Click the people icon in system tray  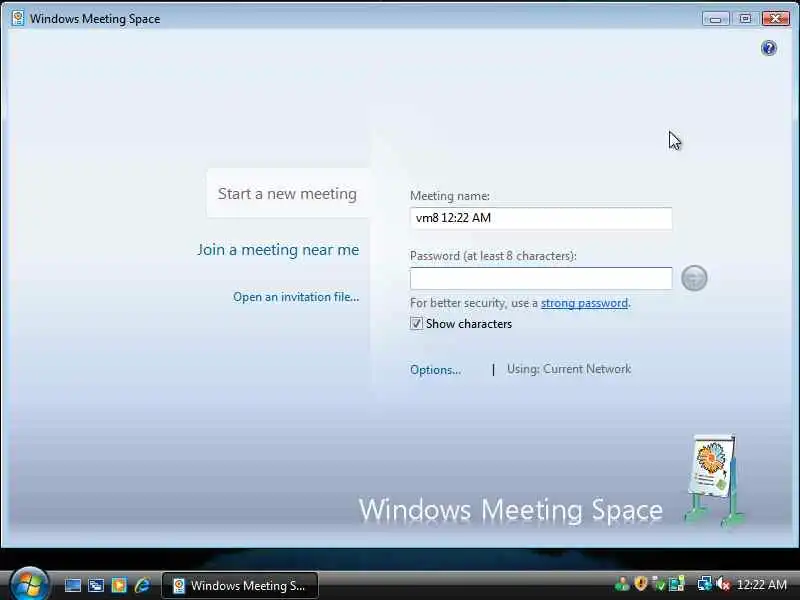point(622,584)
